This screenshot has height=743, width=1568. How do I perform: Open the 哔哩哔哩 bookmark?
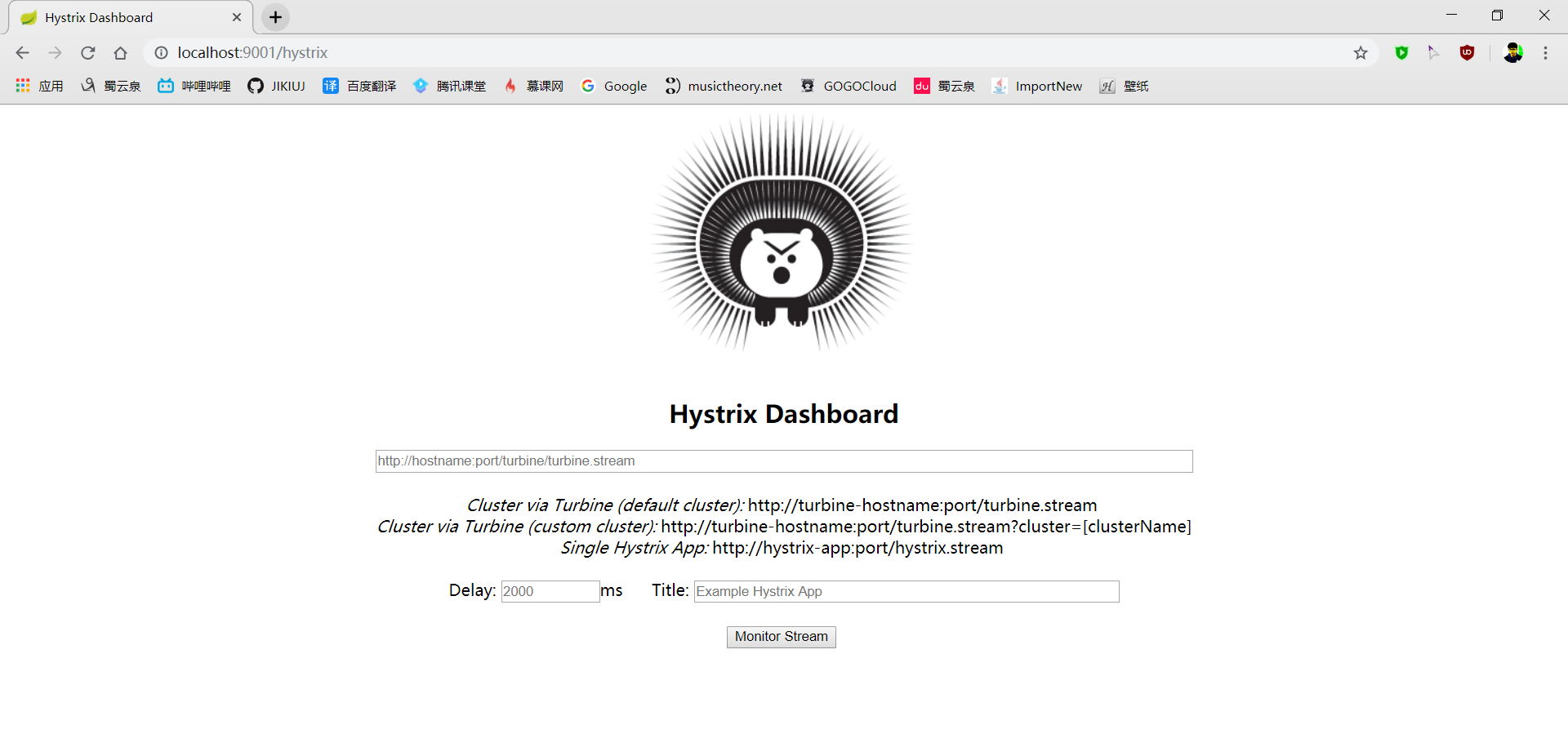tap(194, 86)
